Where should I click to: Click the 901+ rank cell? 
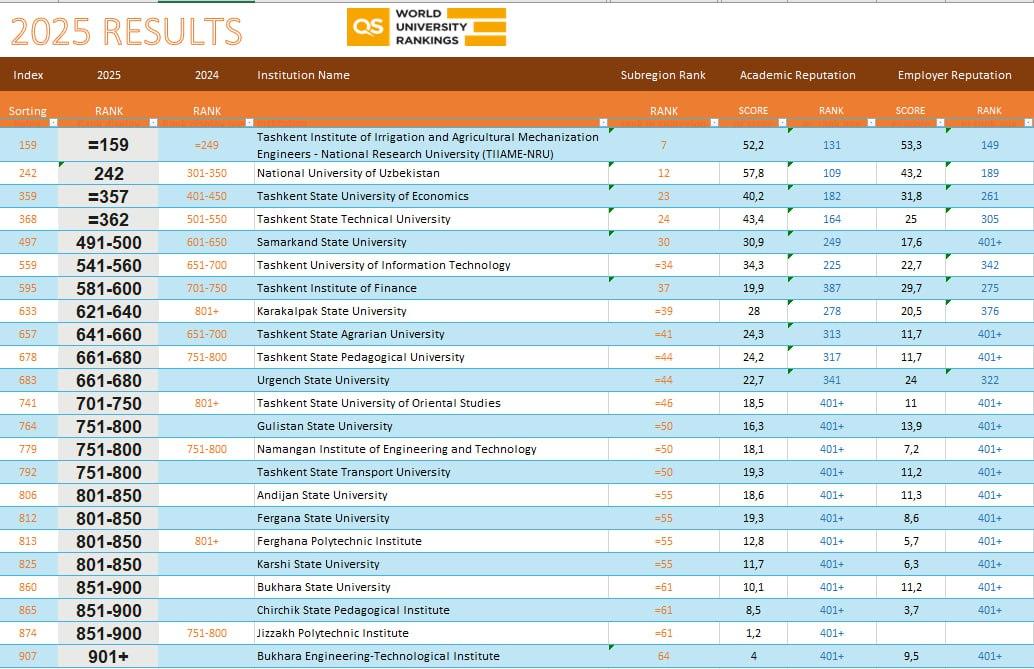tap(108, 656)
